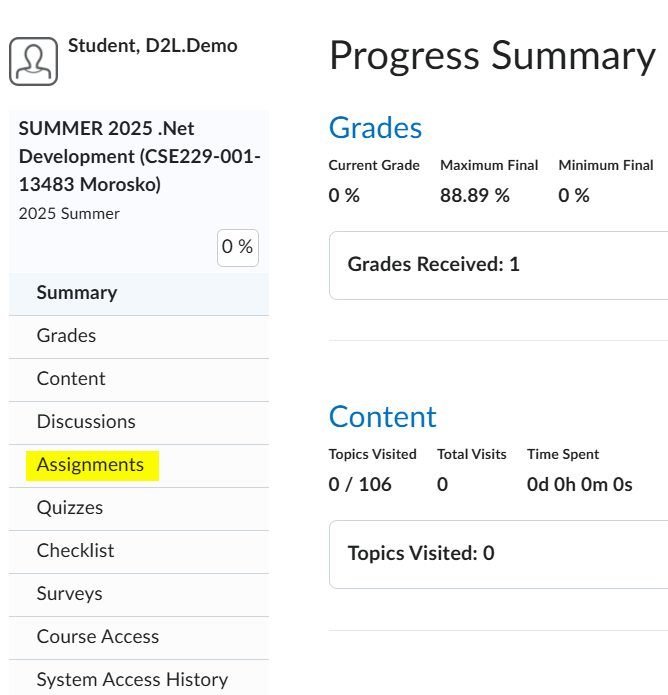The width and height of the screenshot is (668, 695).
Task: Click the 0 % grade badge
Action: point(238,247)
